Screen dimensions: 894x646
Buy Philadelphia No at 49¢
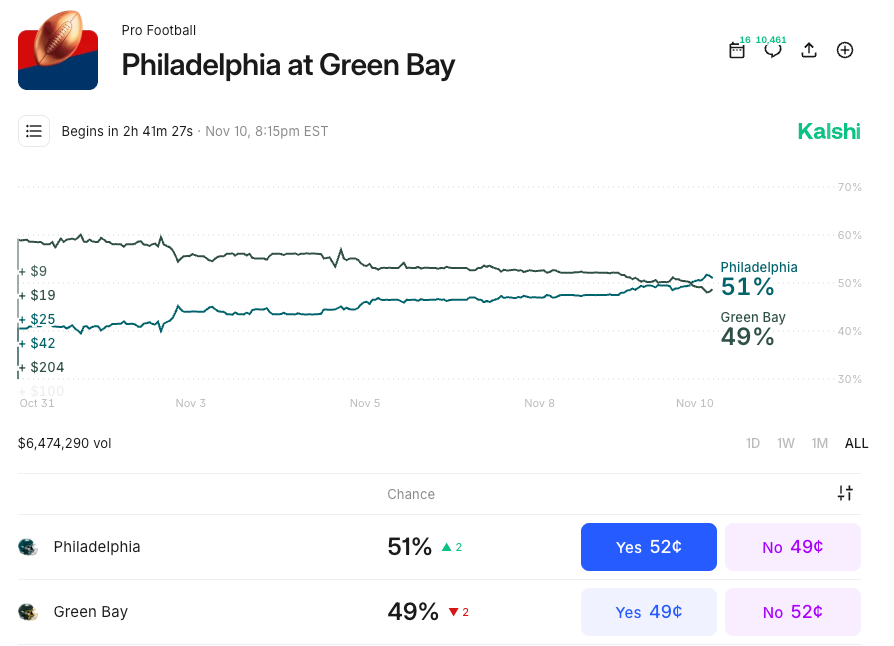[x=792, y=547]
